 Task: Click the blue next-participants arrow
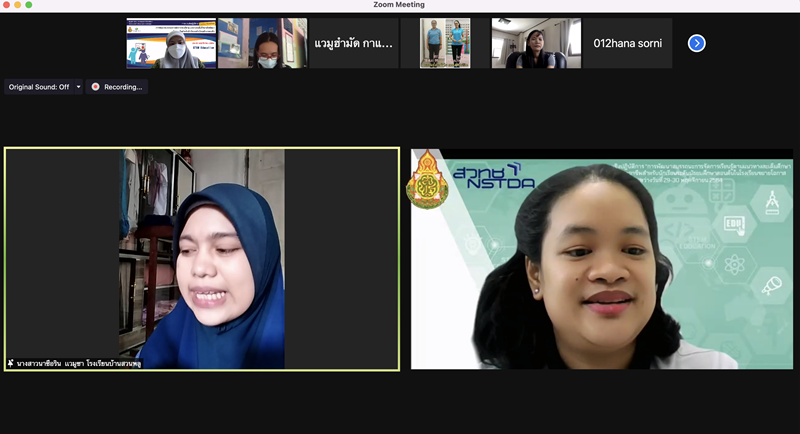coord(697,43)
